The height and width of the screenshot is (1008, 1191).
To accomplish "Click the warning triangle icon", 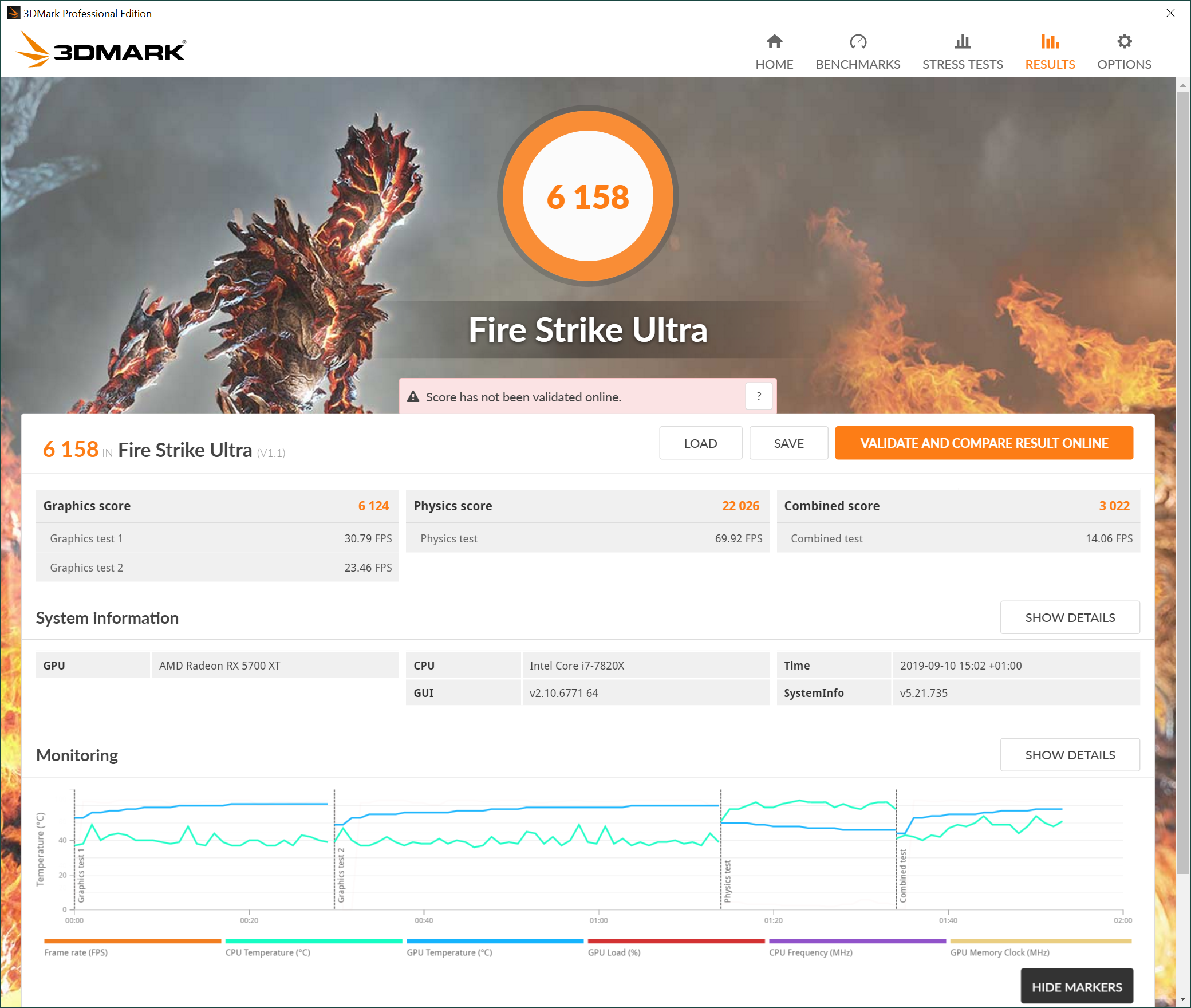I will [413, 396].
